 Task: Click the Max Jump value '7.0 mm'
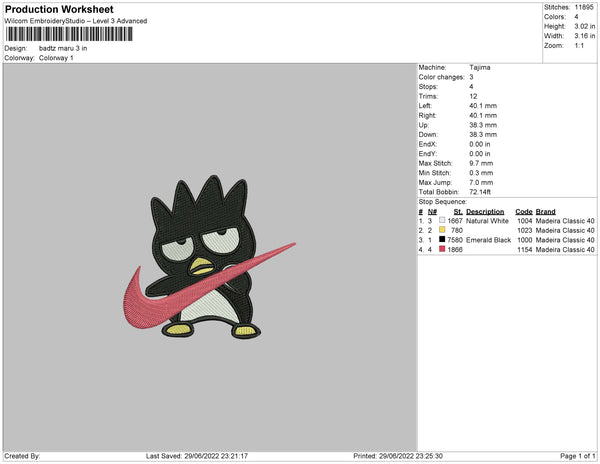point(481,182)
